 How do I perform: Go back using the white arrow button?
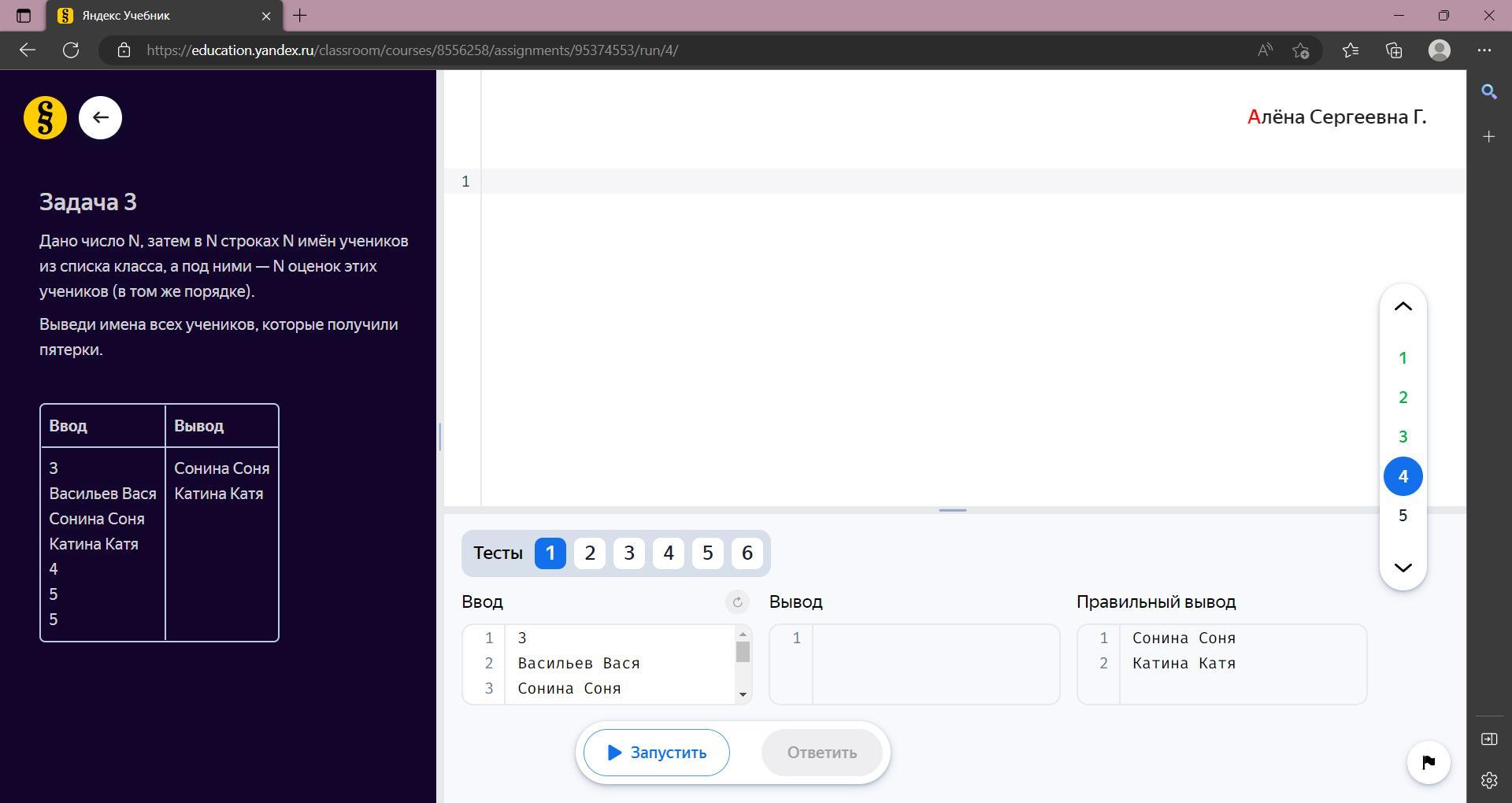[100, 118]
